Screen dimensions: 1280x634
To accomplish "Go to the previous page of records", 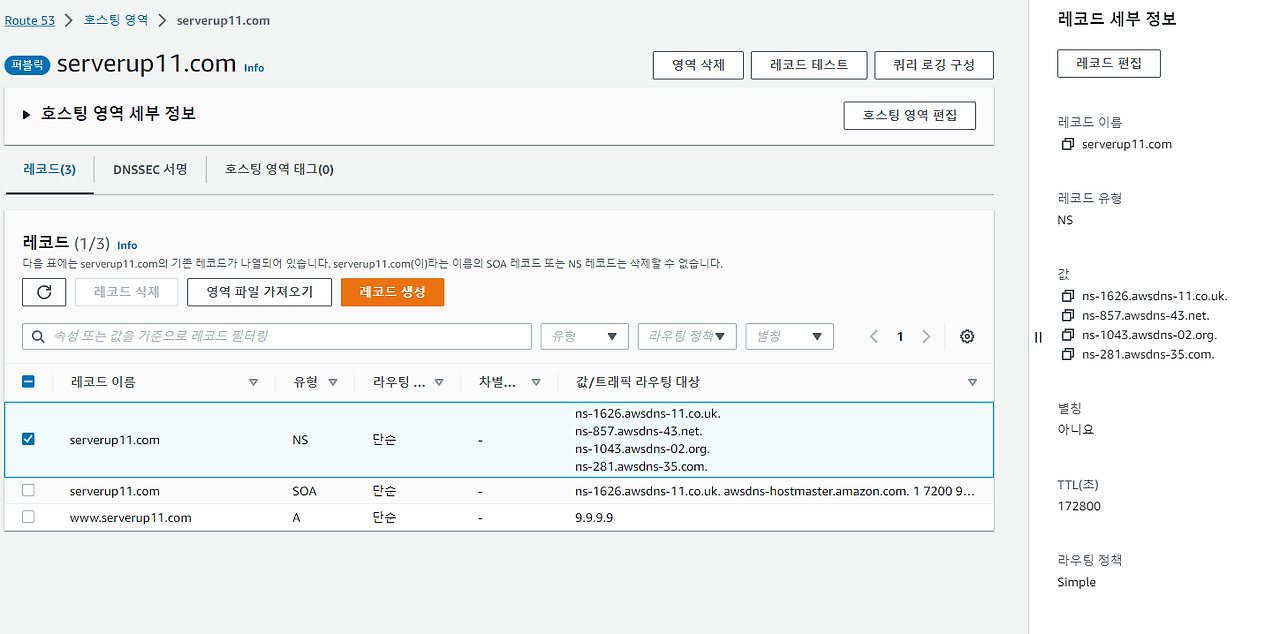I will point(874,337).
